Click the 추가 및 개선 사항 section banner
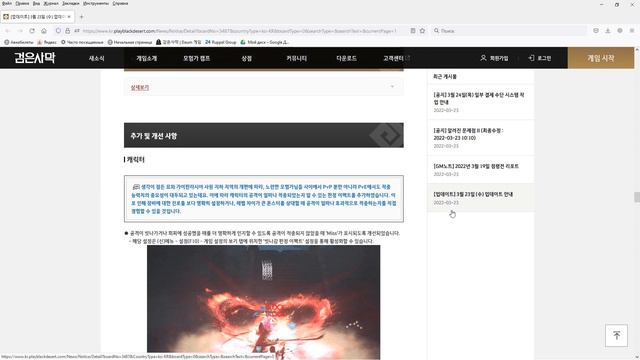The width and height of the screenshot is (640, 360). coord(264,135)
